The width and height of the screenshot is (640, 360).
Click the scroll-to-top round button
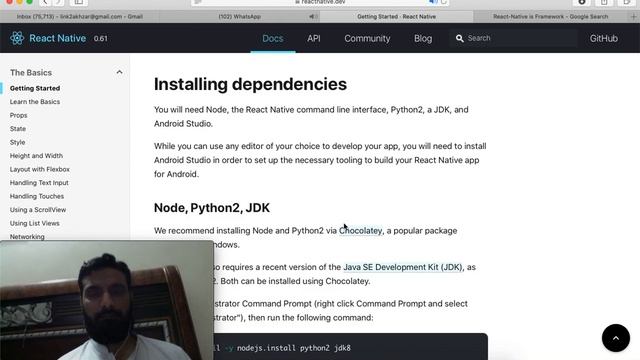click(616, 338)
